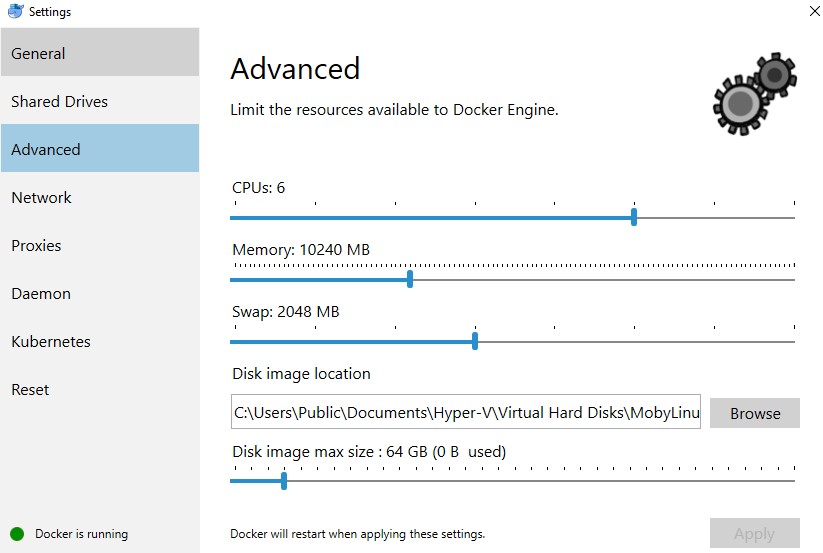The image size is (823, 553).
Task: Click the Memory slider handle
Action: (410, 279)
